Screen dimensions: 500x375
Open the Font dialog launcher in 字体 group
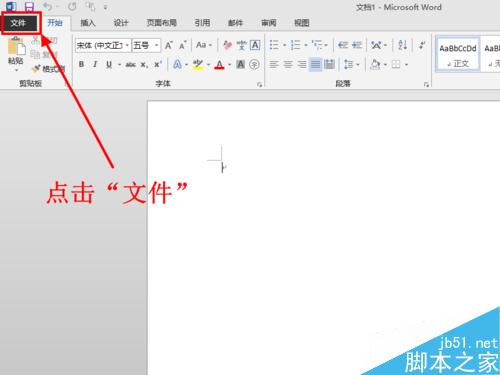[259, 85]
